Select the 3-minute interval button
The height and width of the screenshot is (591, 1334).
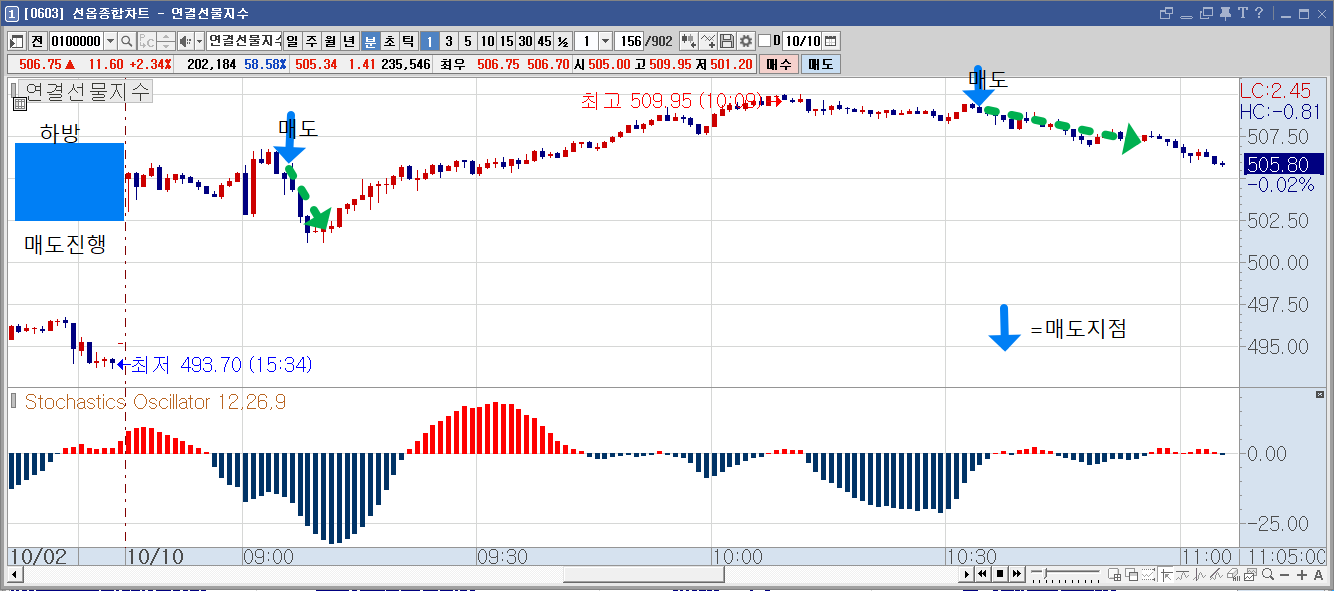448,41
